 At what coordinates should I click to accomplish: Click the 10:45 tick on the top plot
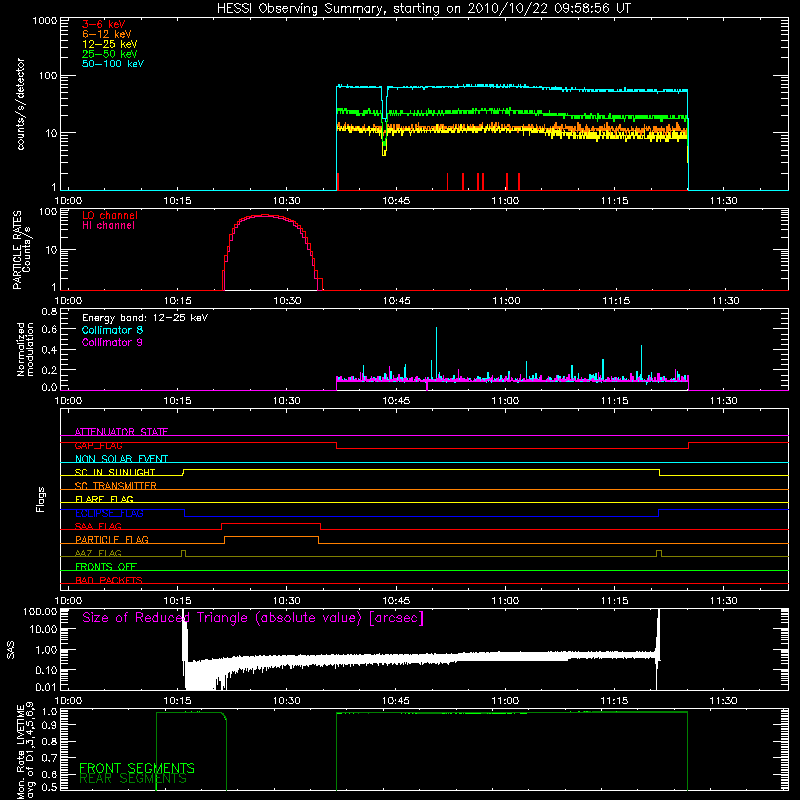(396, 201)
